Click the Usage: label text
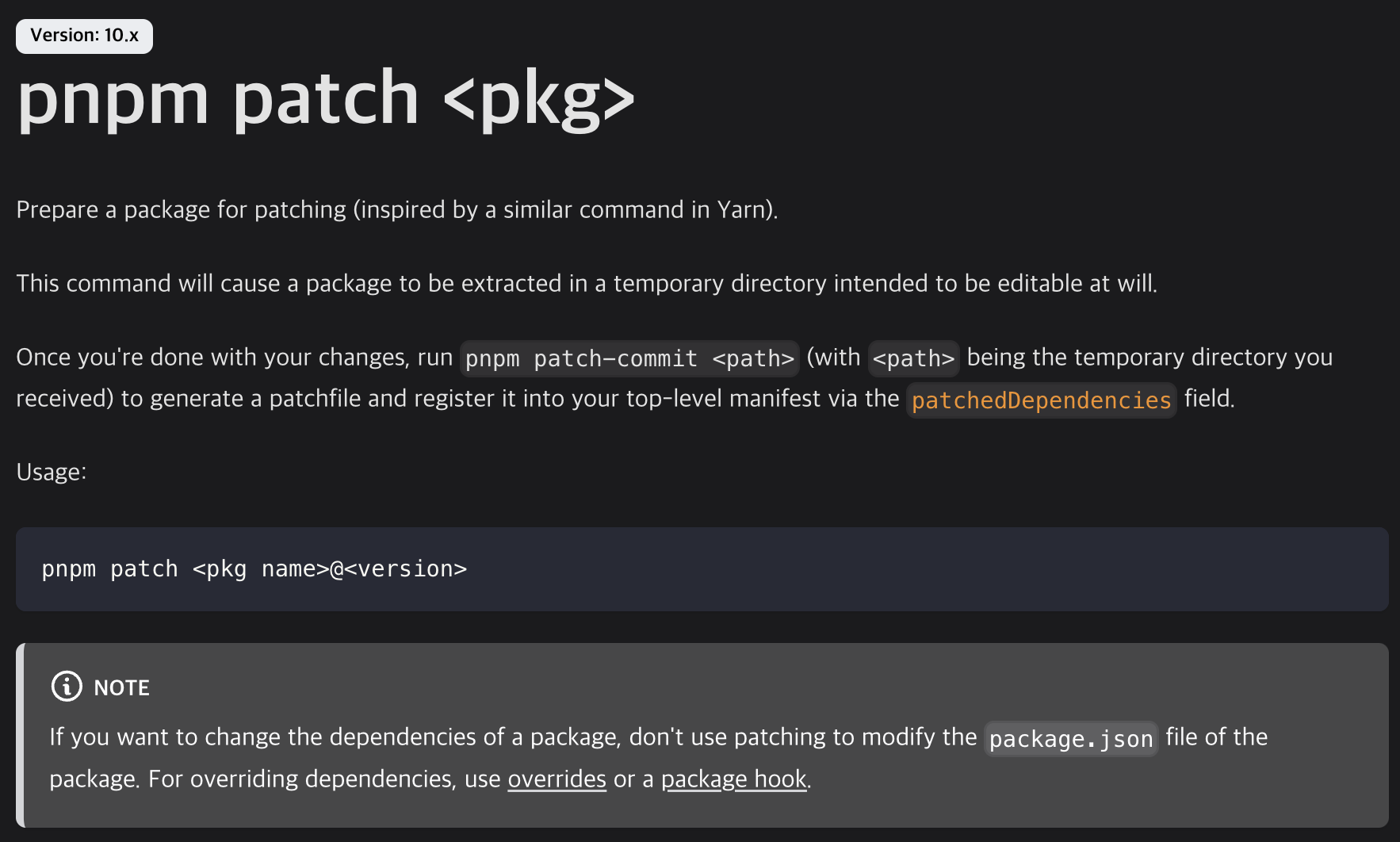This screenshot has width=1400, height=842. [52, 473]
